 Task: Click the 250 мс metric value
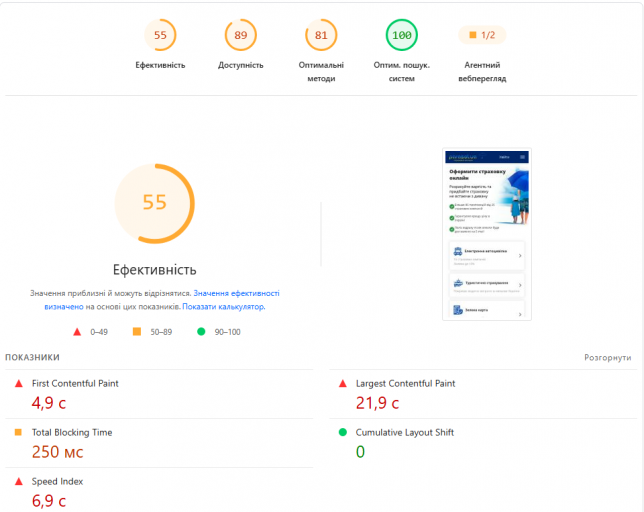(x=58, y=452)
